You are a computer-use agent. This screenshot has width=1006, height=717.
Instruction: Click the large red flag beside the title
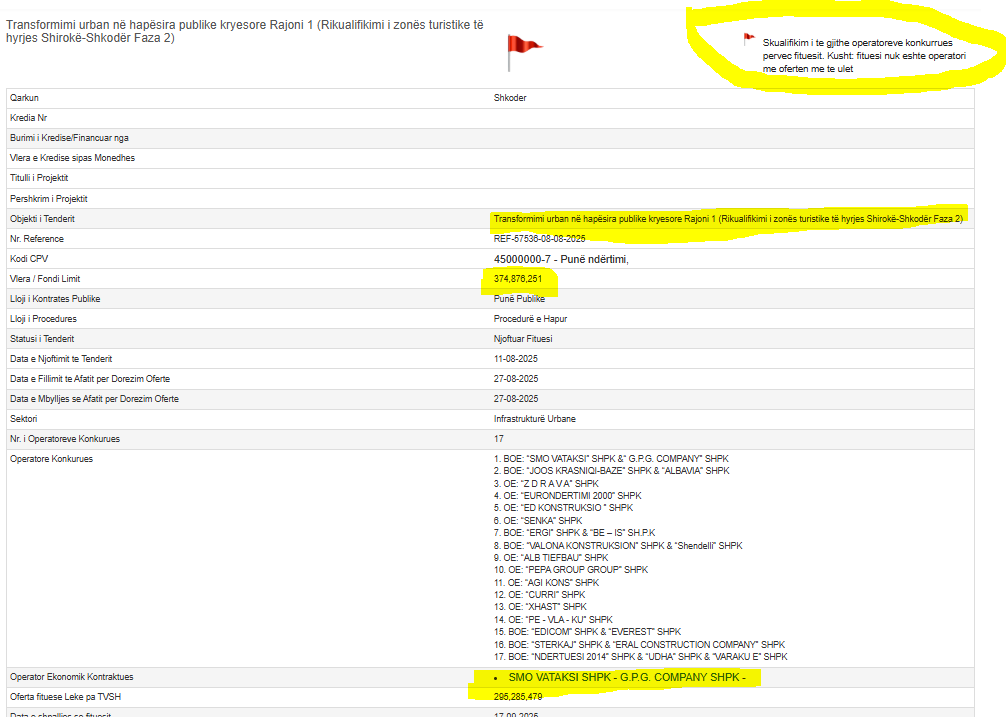(x=521, y=50)
